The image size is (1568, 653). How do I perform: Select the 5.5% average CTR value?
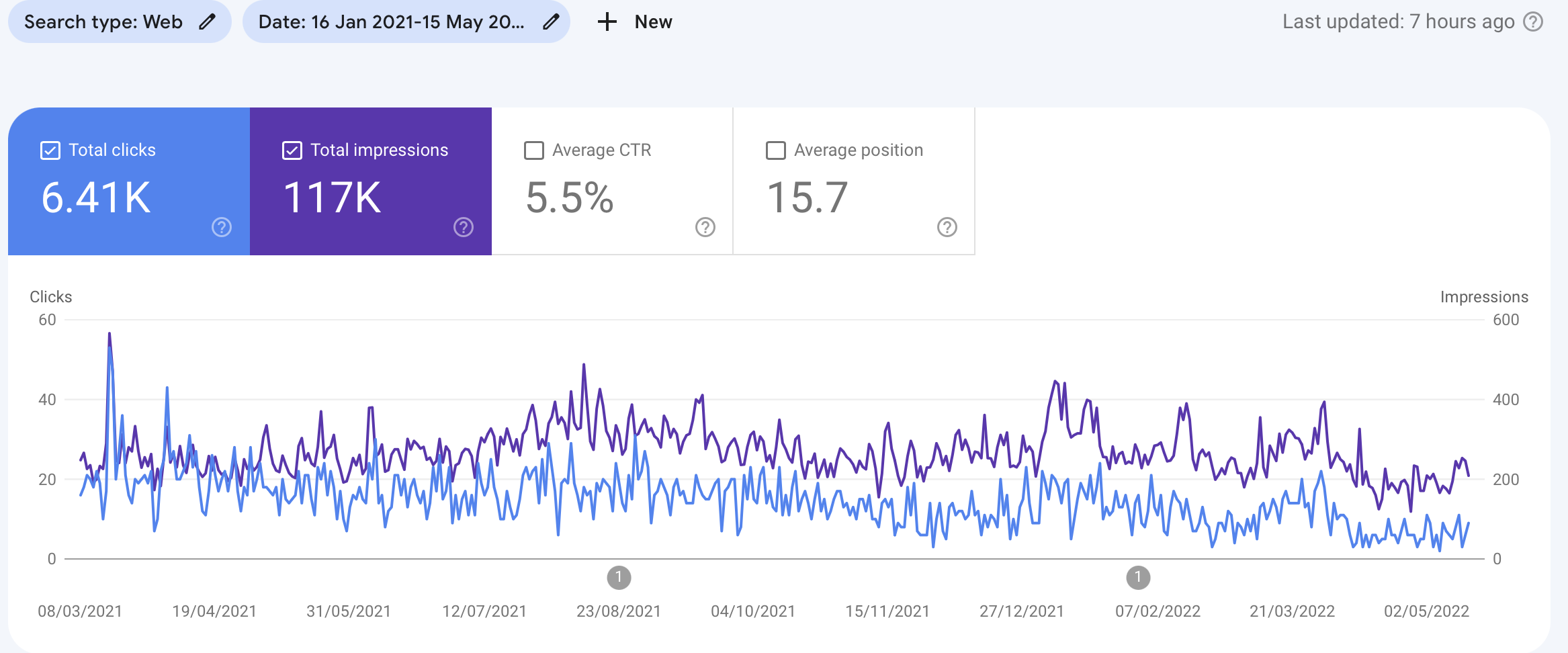click(570, 198)
